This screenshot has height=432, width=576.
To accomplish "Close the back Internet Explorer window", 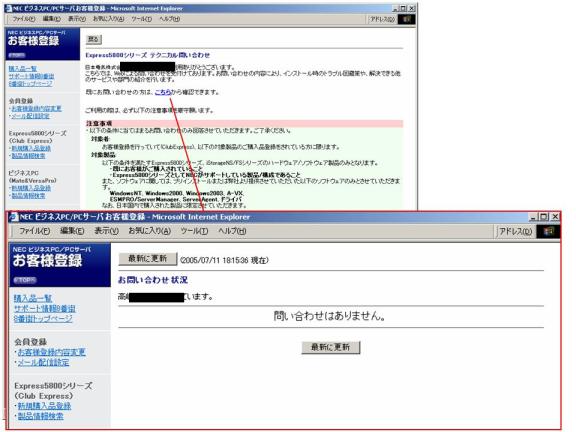I will [x=412, y=8].
